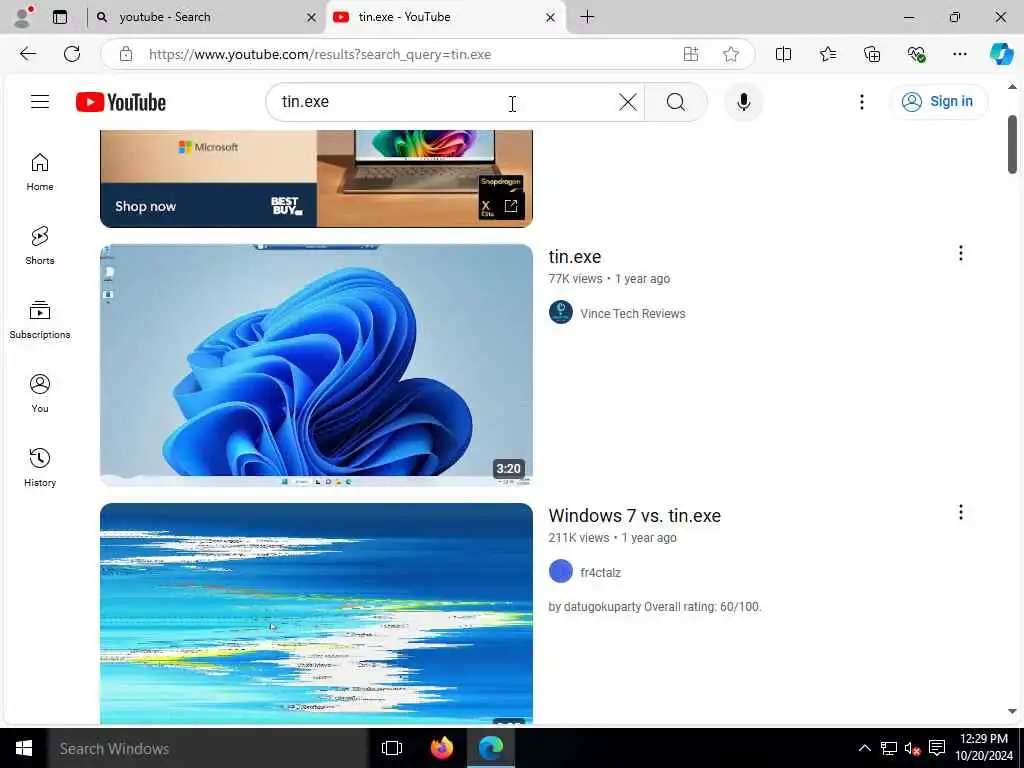Visit the Vince Tech Reviews channel name
The height and width of the screenshot is (768, 1024).
[x=632, y=313]
